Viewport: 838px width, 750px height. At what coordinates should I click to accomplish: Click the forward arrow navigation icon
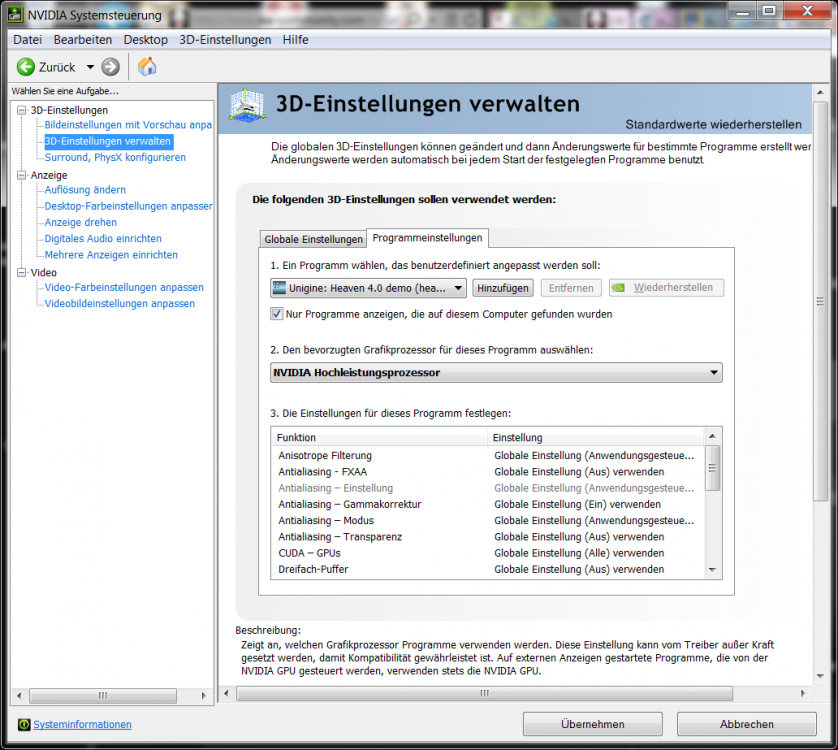[x=110, y=67]
